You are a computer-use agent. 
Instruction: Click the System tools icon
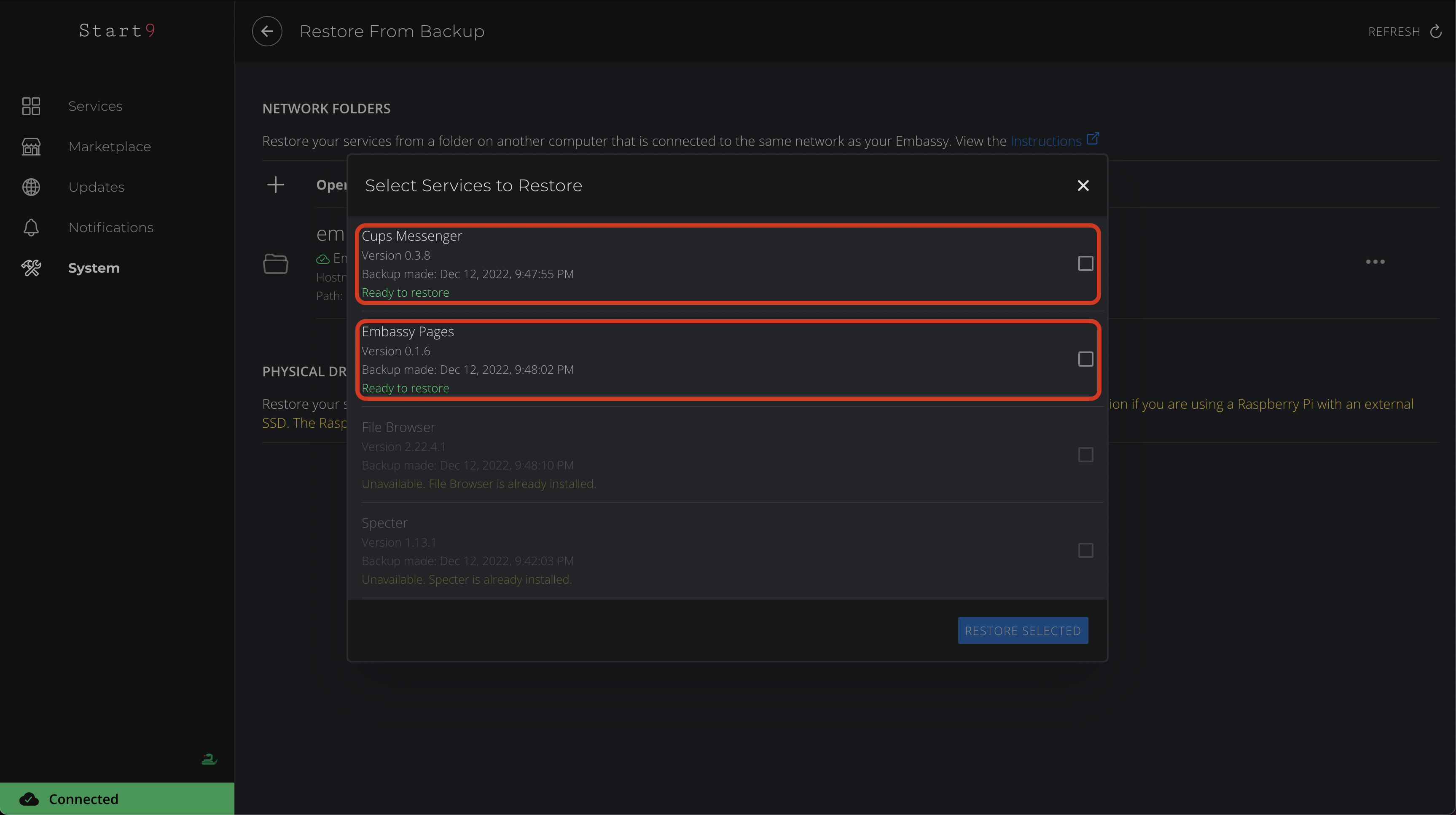[31, 268]
